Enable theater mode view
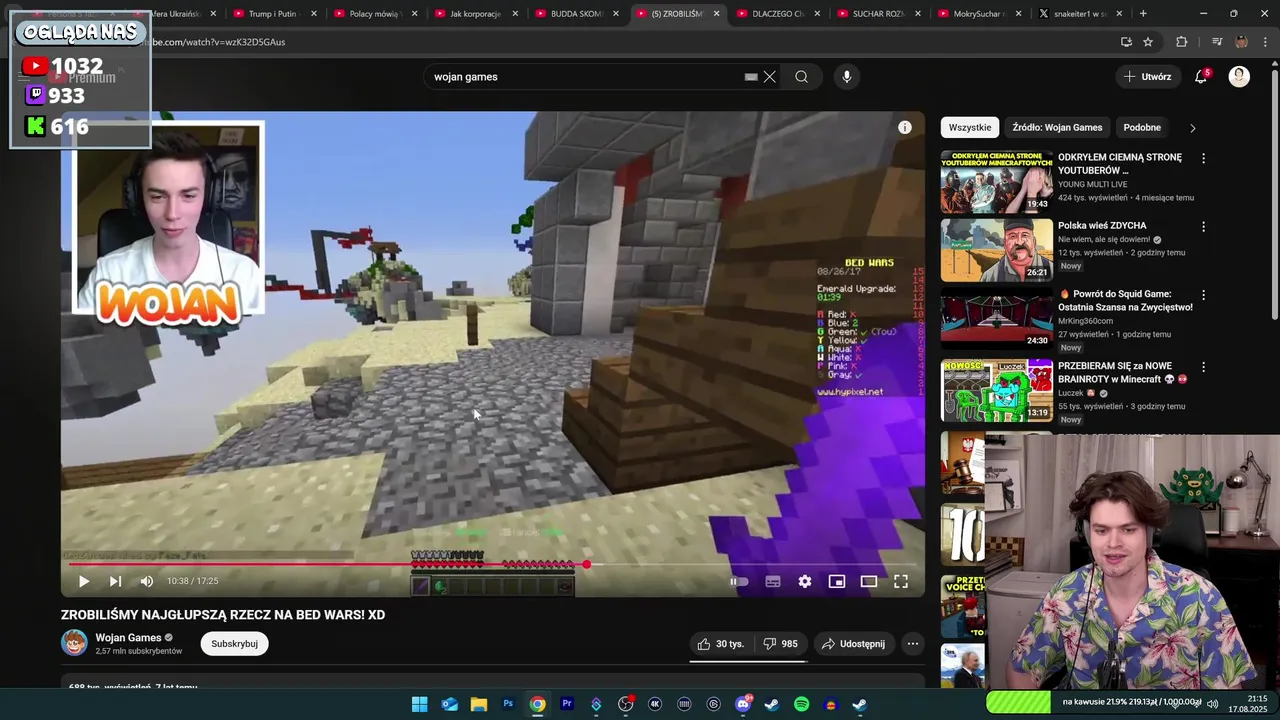This screenshot has height=720, width=1280. (x=869, y=581)
